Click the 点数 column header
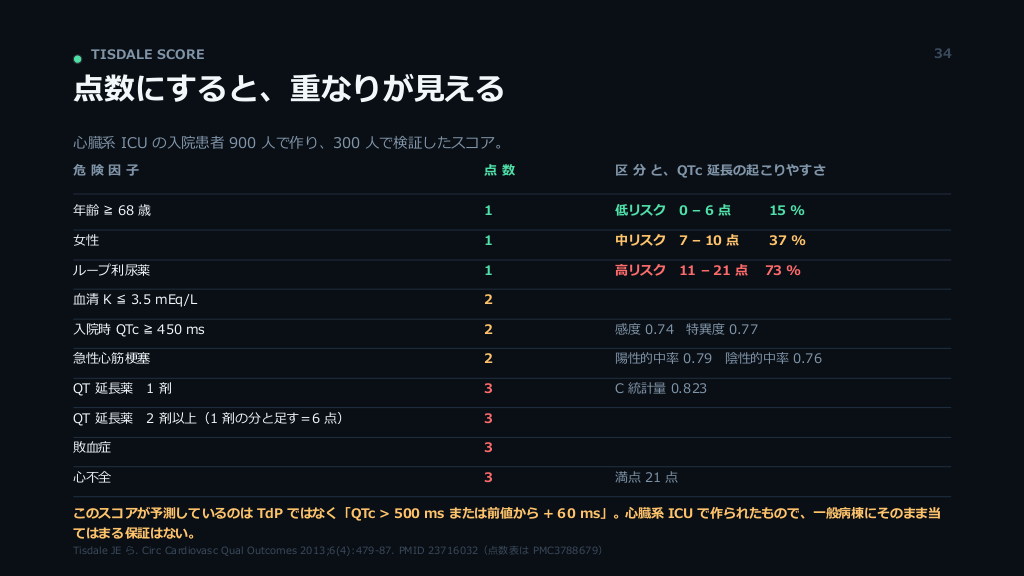This screenshot has width=1024, height=576. [499, 170]
